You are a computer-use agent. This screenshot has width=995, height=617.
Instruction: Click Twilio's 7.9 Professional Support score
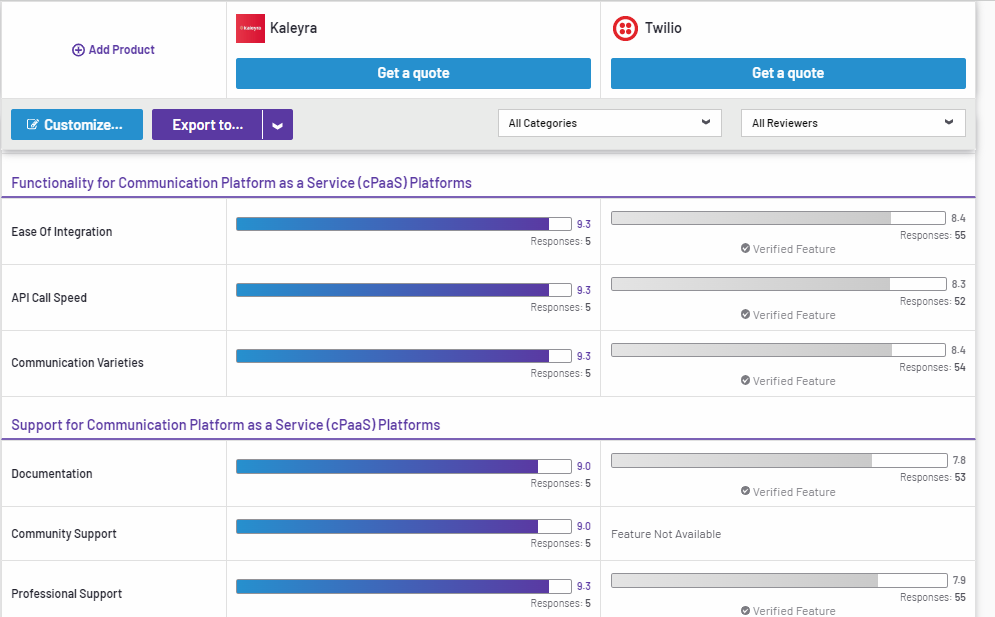click(959, 580)
